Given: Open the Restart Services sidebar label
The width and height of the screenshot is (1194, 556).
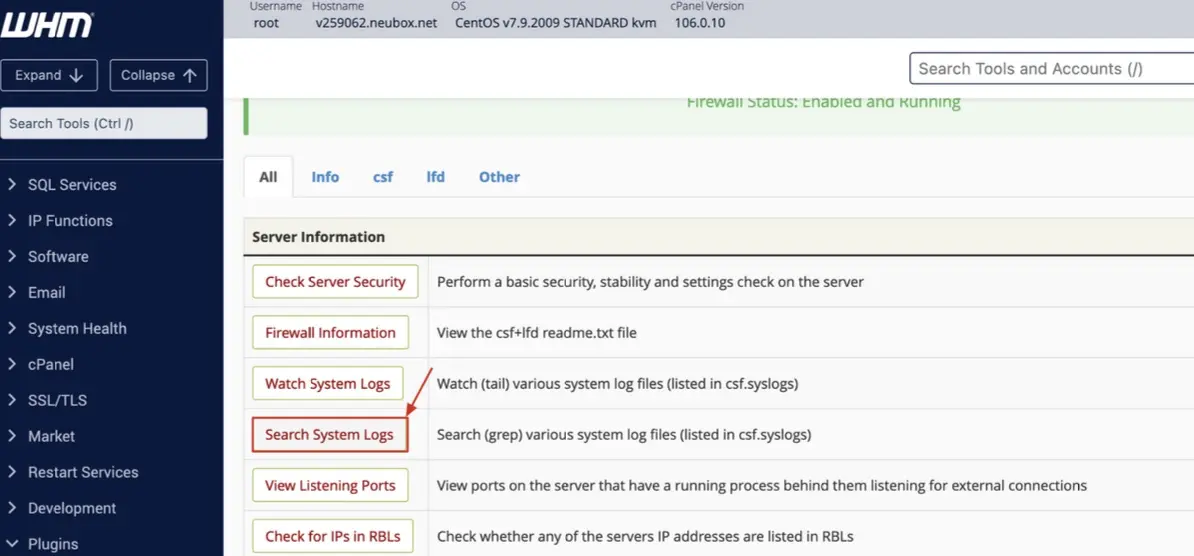Looking at the screenshot, I should (83, 471).
